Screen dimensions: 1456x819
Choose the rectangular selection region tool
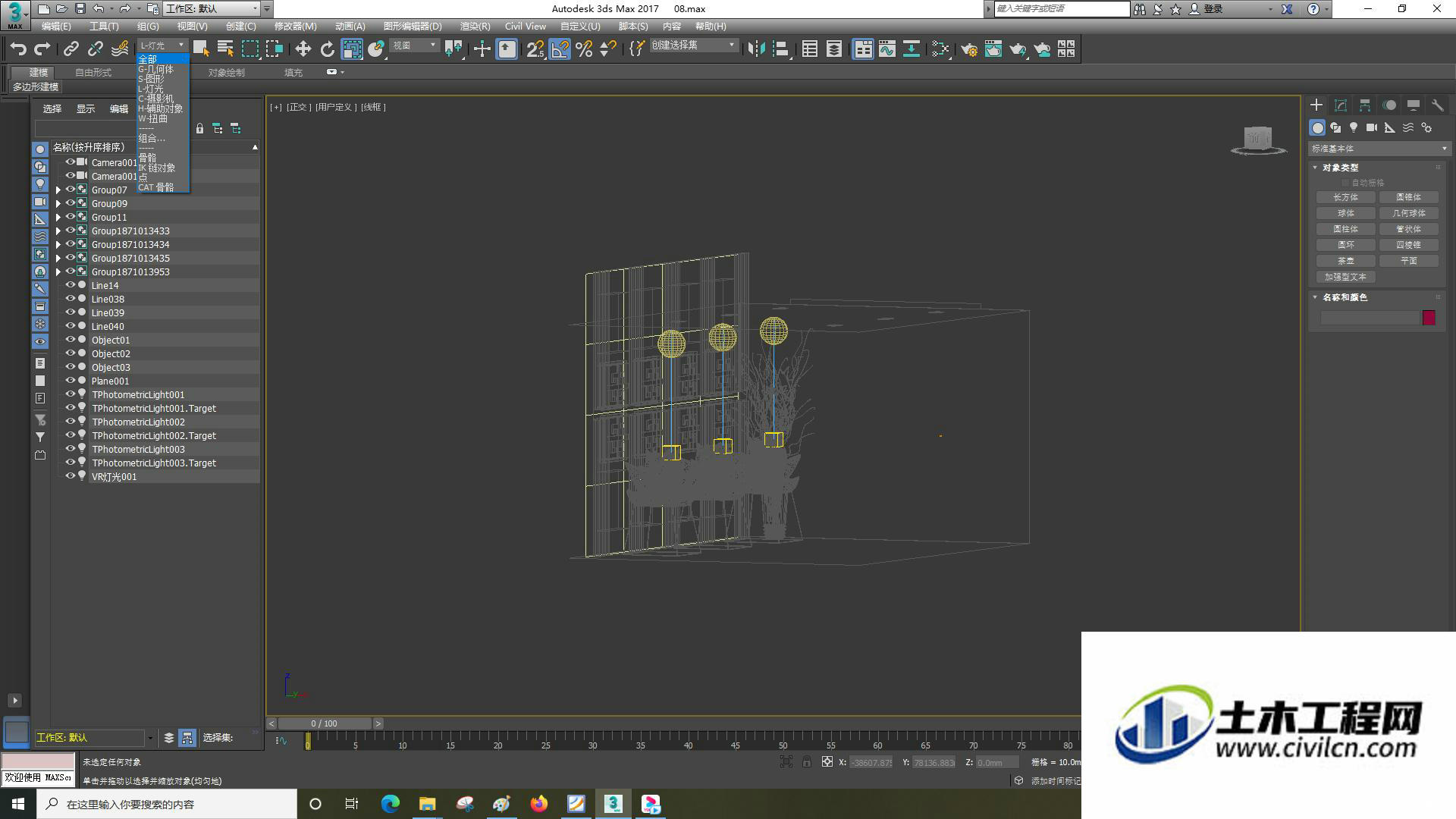coord(249,49)
